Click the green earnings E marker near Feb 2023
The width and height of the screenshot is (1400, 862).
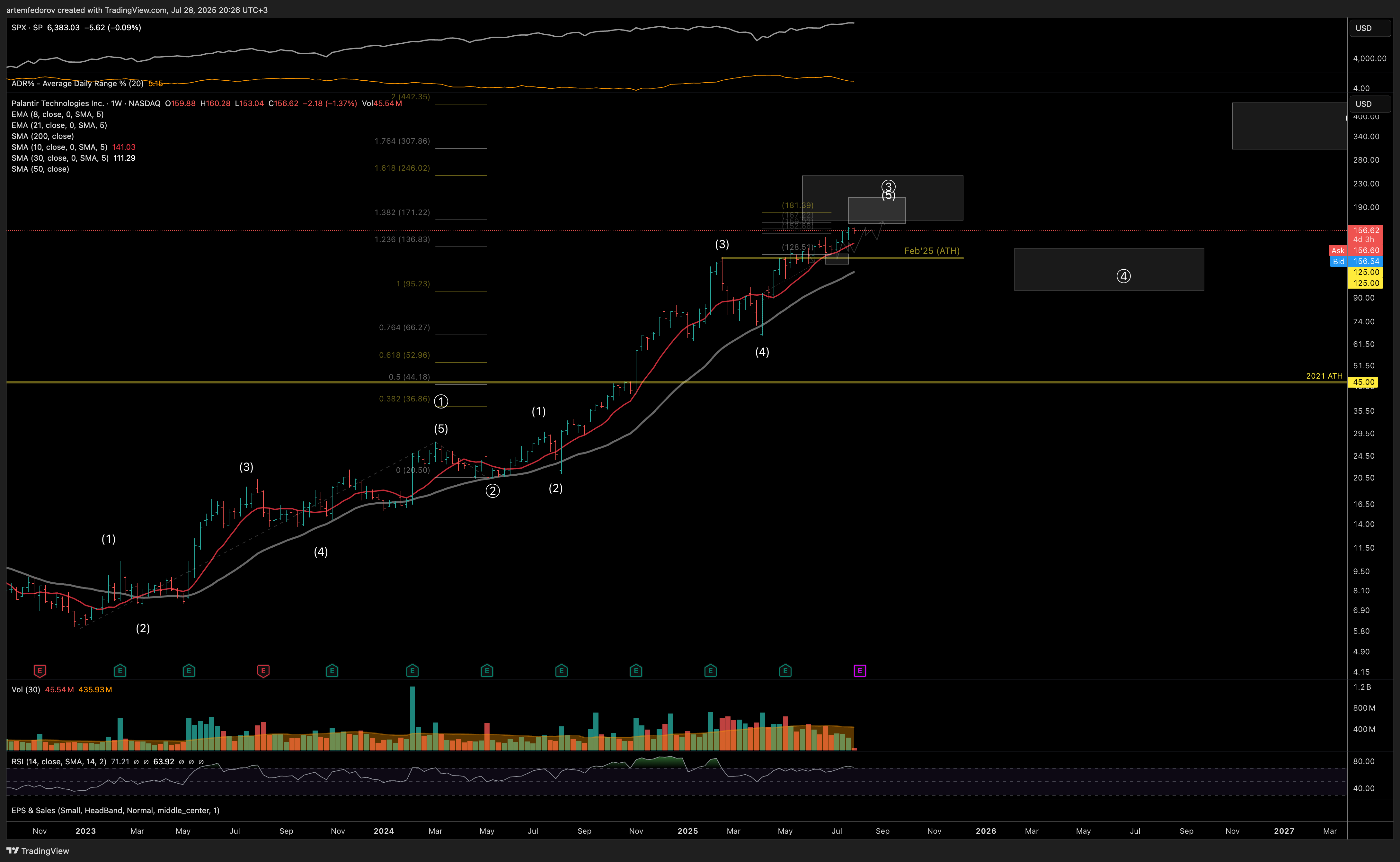(x=120, y=670)
